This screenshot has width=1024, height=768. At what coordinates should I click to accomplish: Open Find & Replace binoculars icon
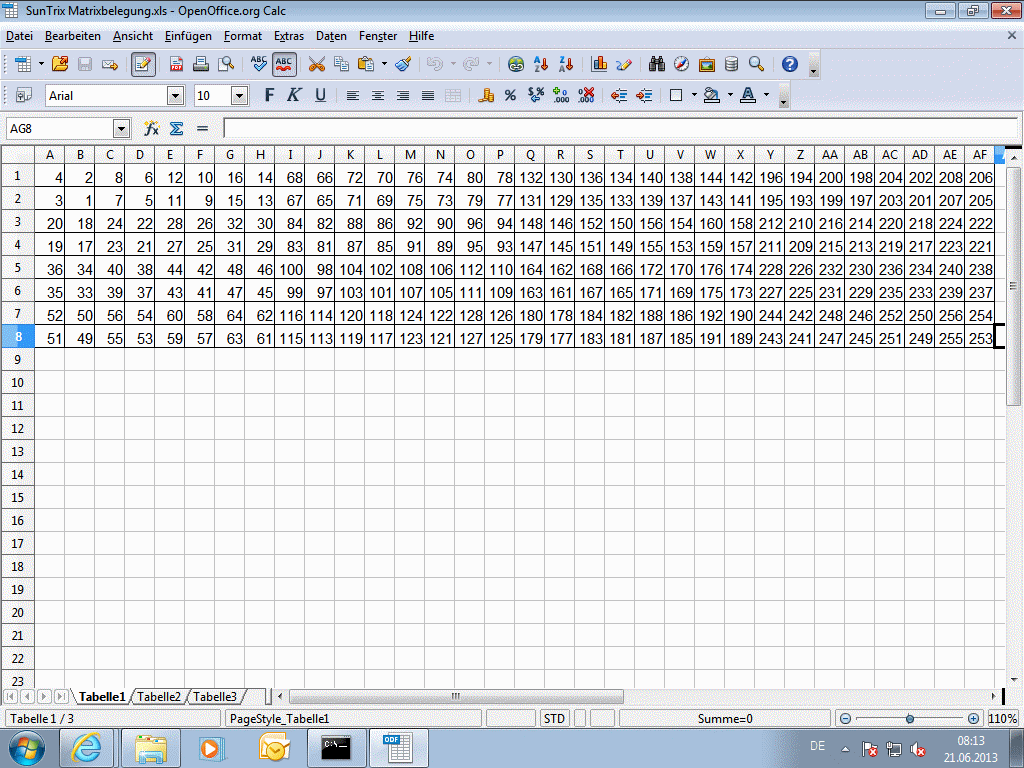click(x=656, y=64)
